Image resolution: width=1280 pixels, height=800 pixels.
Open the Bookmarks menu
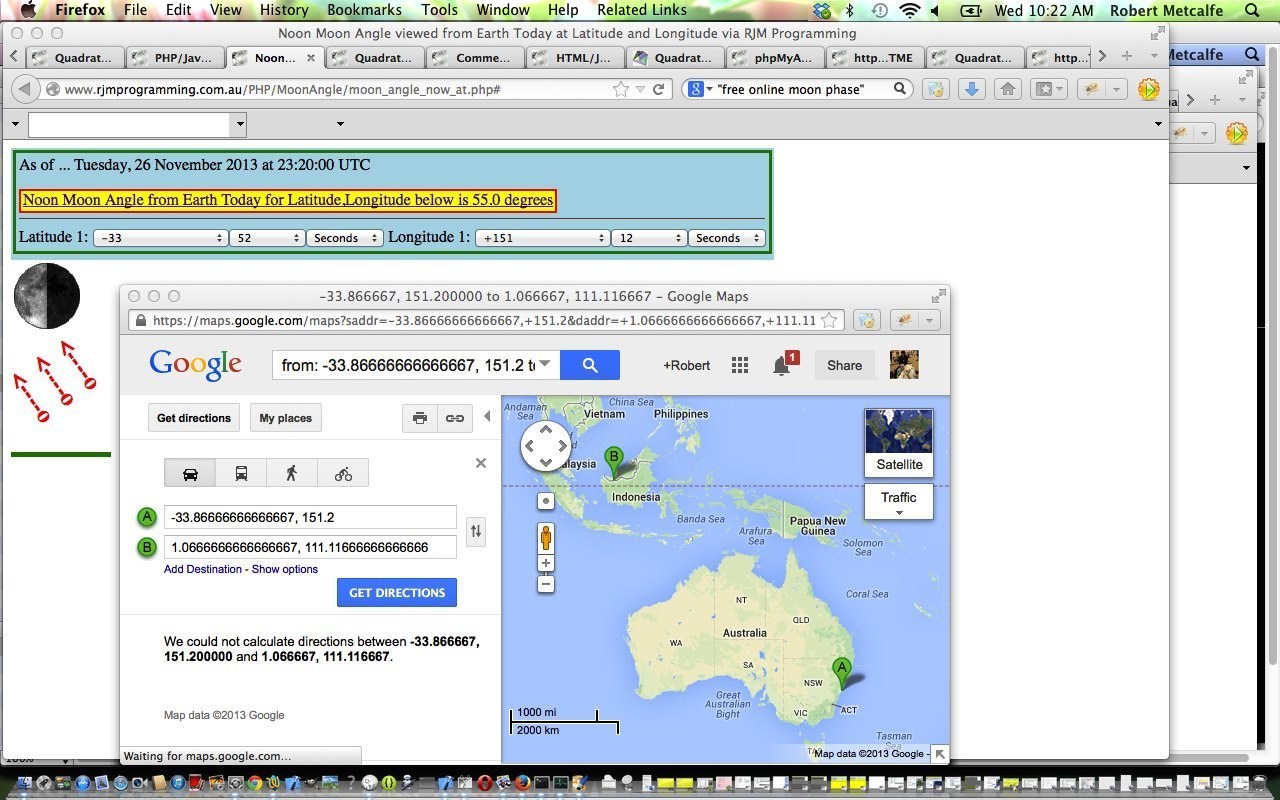tap(365, 10)
